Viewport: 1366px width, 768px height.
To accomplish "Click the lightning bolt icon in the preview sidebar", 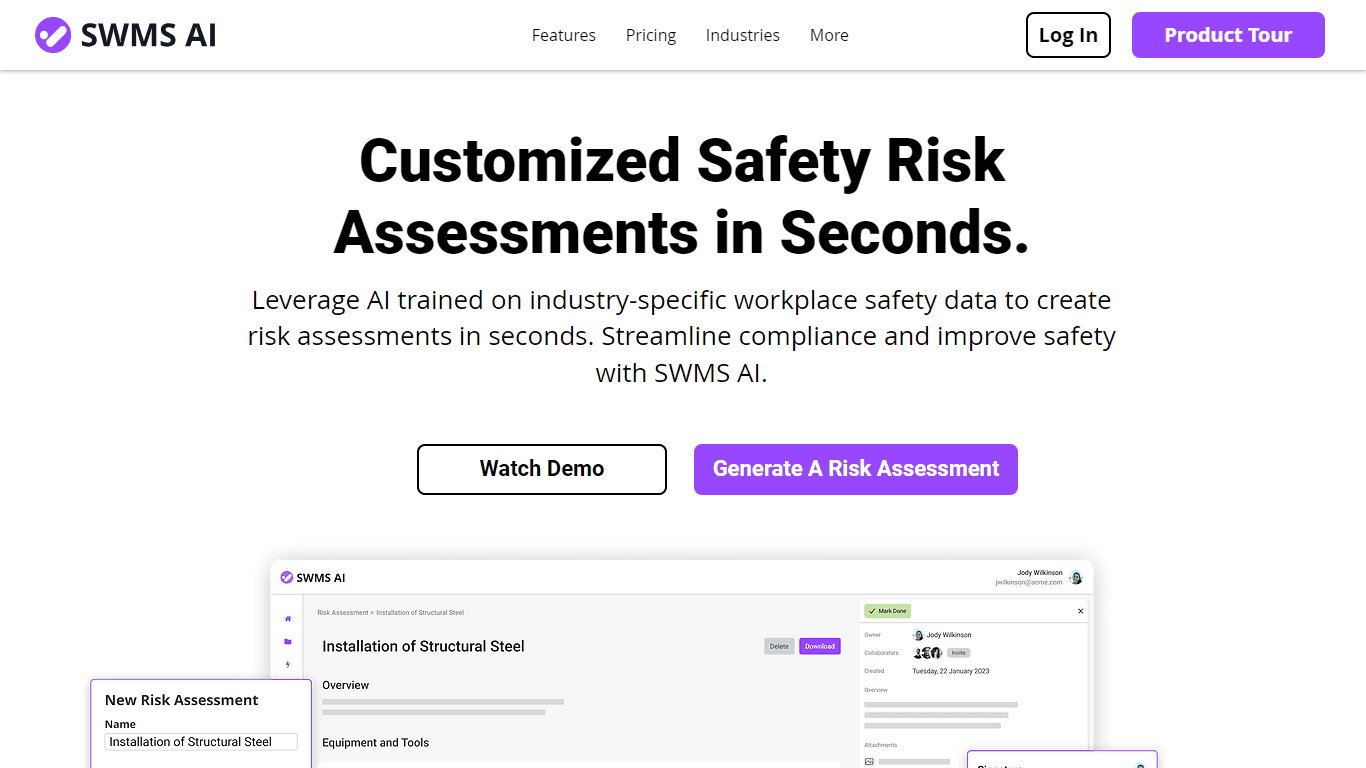I will click(288, 664).
